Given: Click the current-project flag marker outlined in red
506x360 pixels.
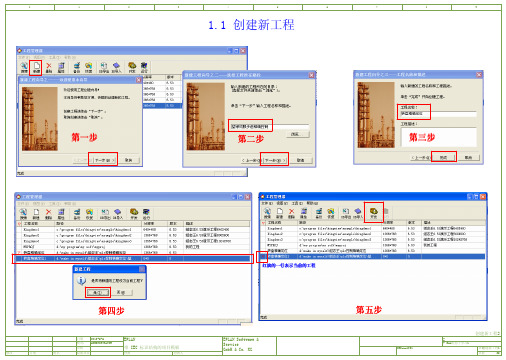Looking at the screenshot, I should [262, 257].
